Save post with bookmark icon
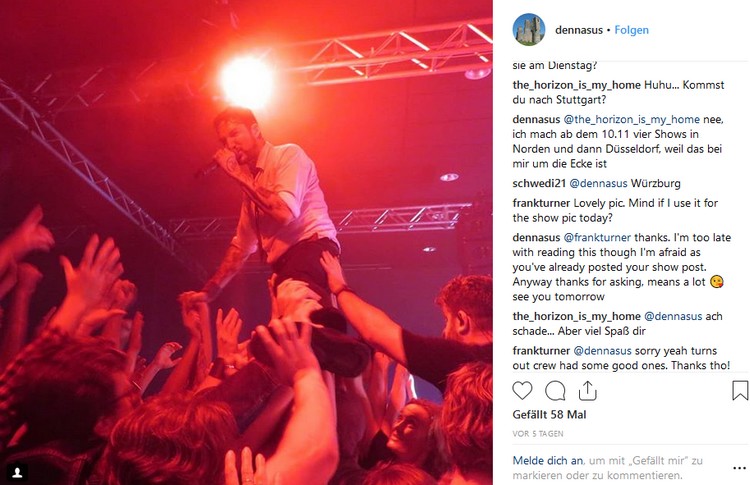 [x=739, y=390]
